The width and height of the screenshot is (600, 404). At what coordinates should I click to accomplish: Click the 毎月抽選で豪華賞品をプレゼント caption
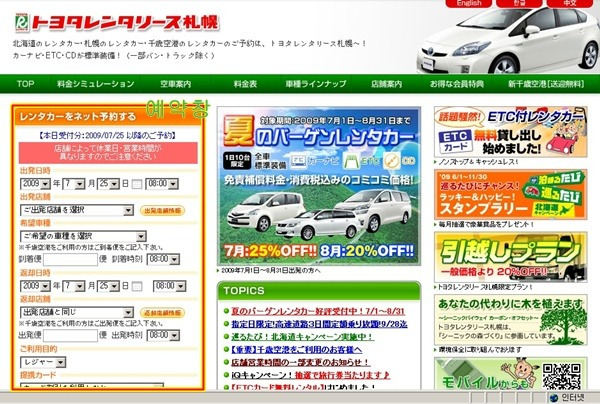pyautogui.click(x=486, y=225)
